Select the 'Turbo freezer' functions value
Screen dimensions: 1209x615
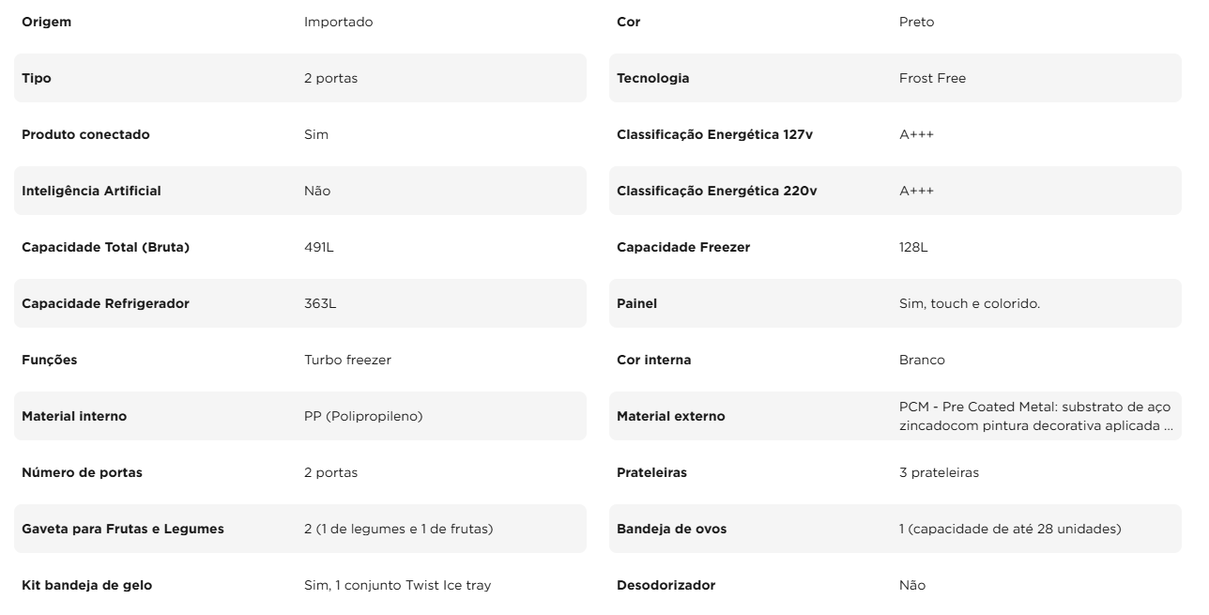tap(347, 360)
